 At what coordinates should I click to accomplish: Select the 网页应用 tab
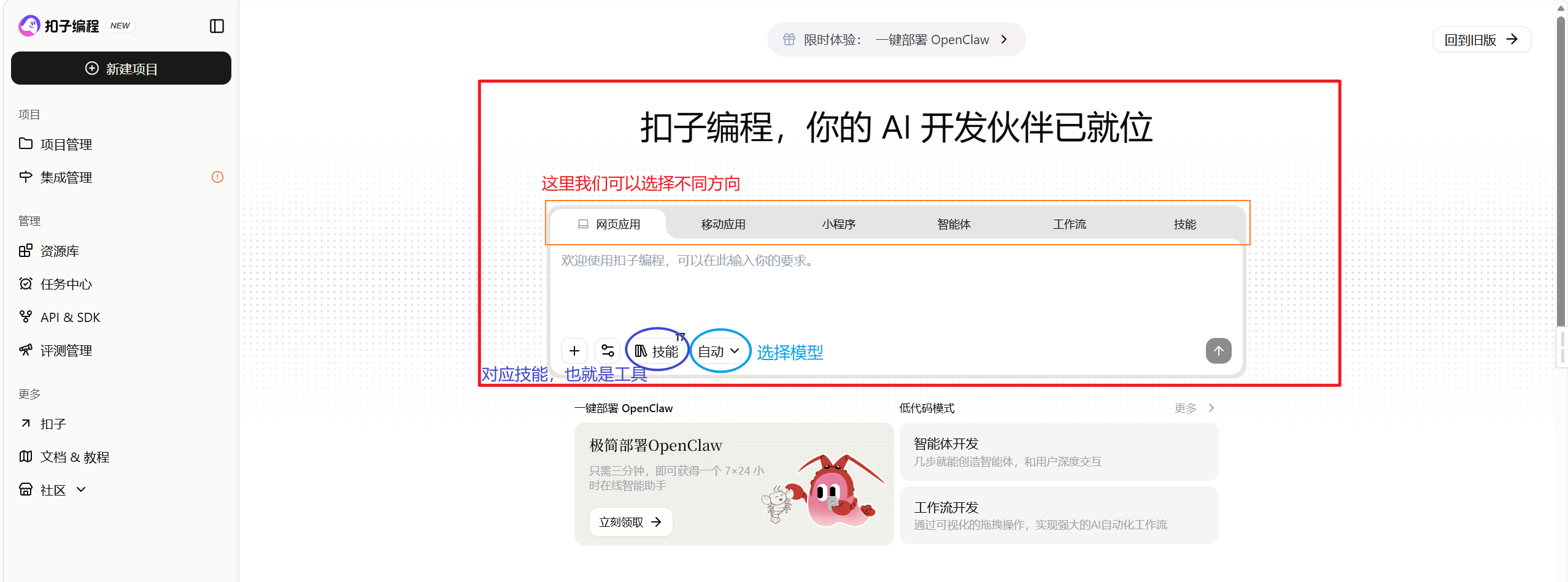tap(608, 224)
